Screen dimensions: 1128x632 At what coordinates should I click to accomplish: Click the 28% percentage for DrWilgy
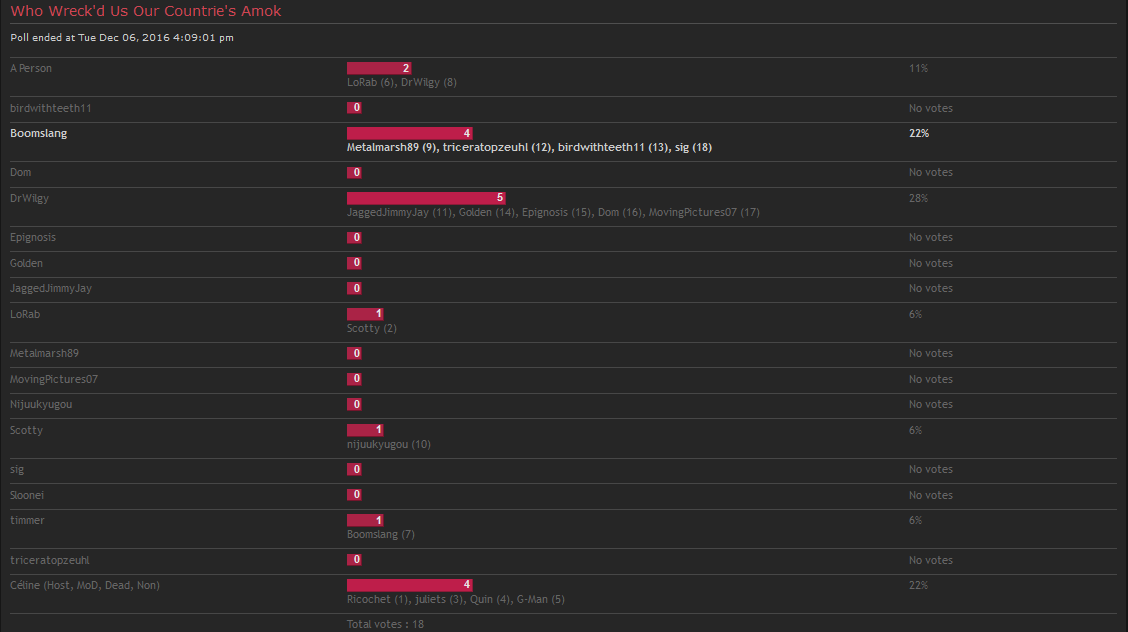coord(919,198)
